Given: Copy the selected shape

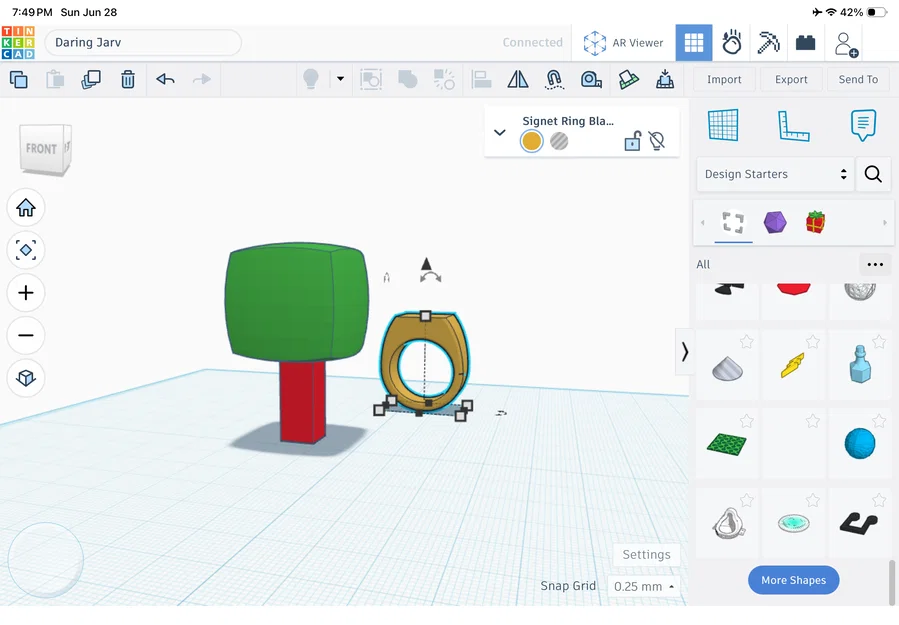Looking at the screenshot, I should click(18, 79).
